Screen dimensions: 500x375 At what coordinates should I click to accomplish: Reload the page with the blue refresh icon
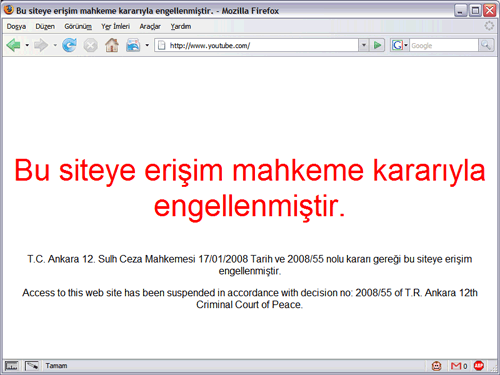tap(69, 45)
